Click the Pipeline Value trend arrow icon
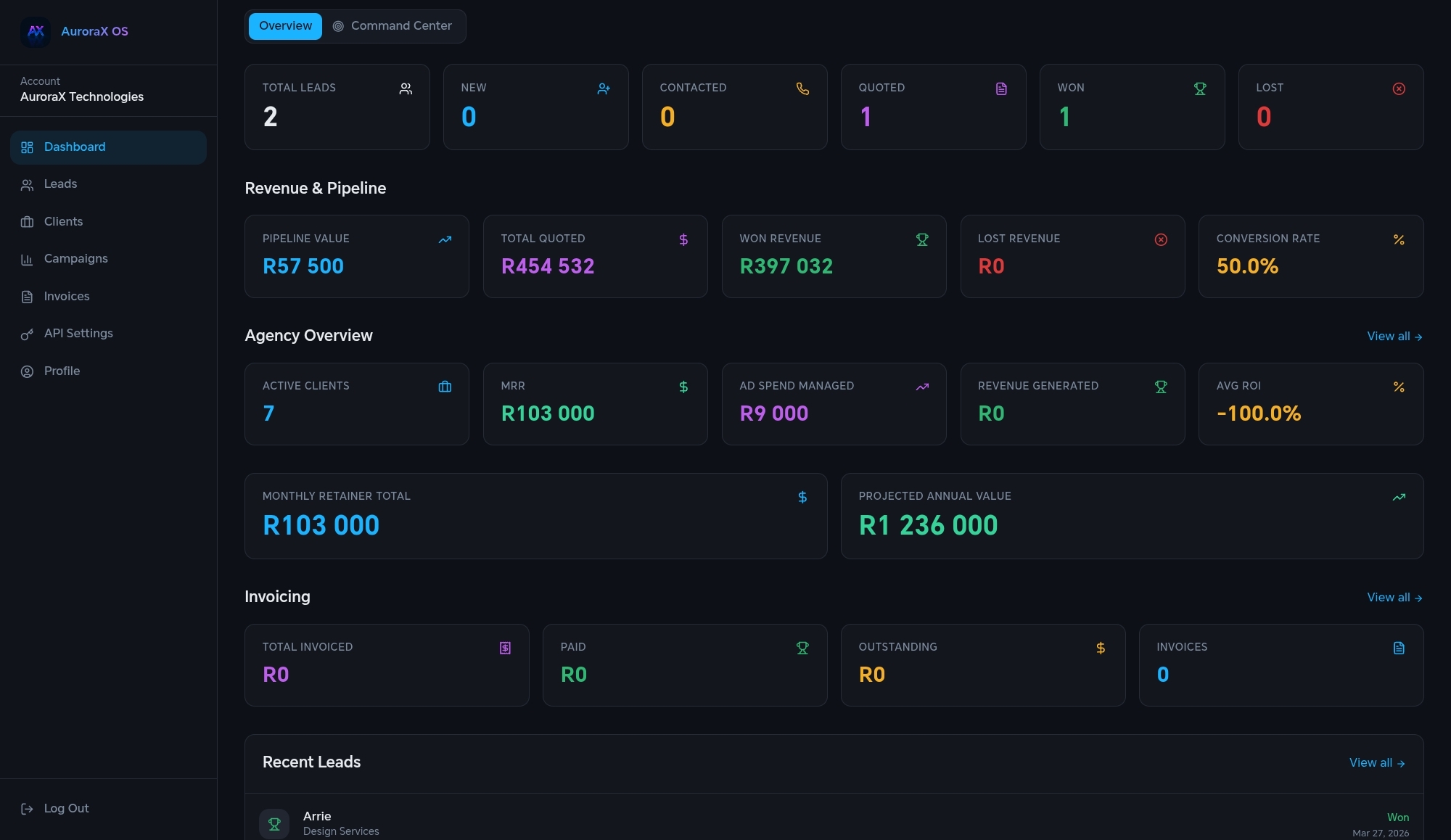 445,239
